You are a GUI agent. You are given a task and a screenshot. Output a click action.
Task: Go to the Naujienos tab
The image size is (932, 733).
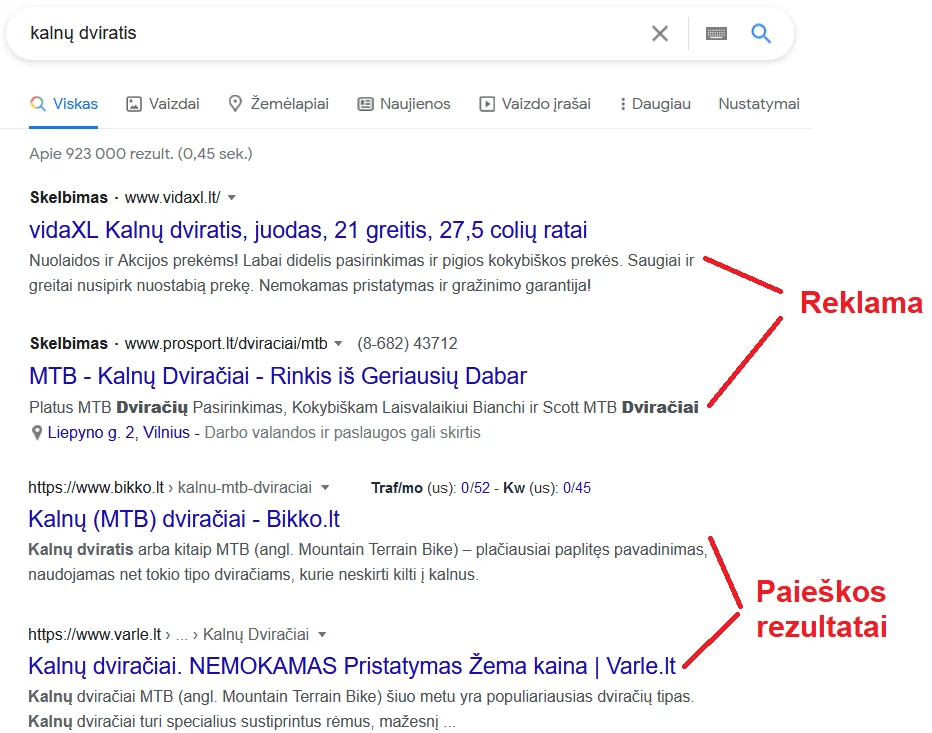pyautogui.click(x=404, y=104)
